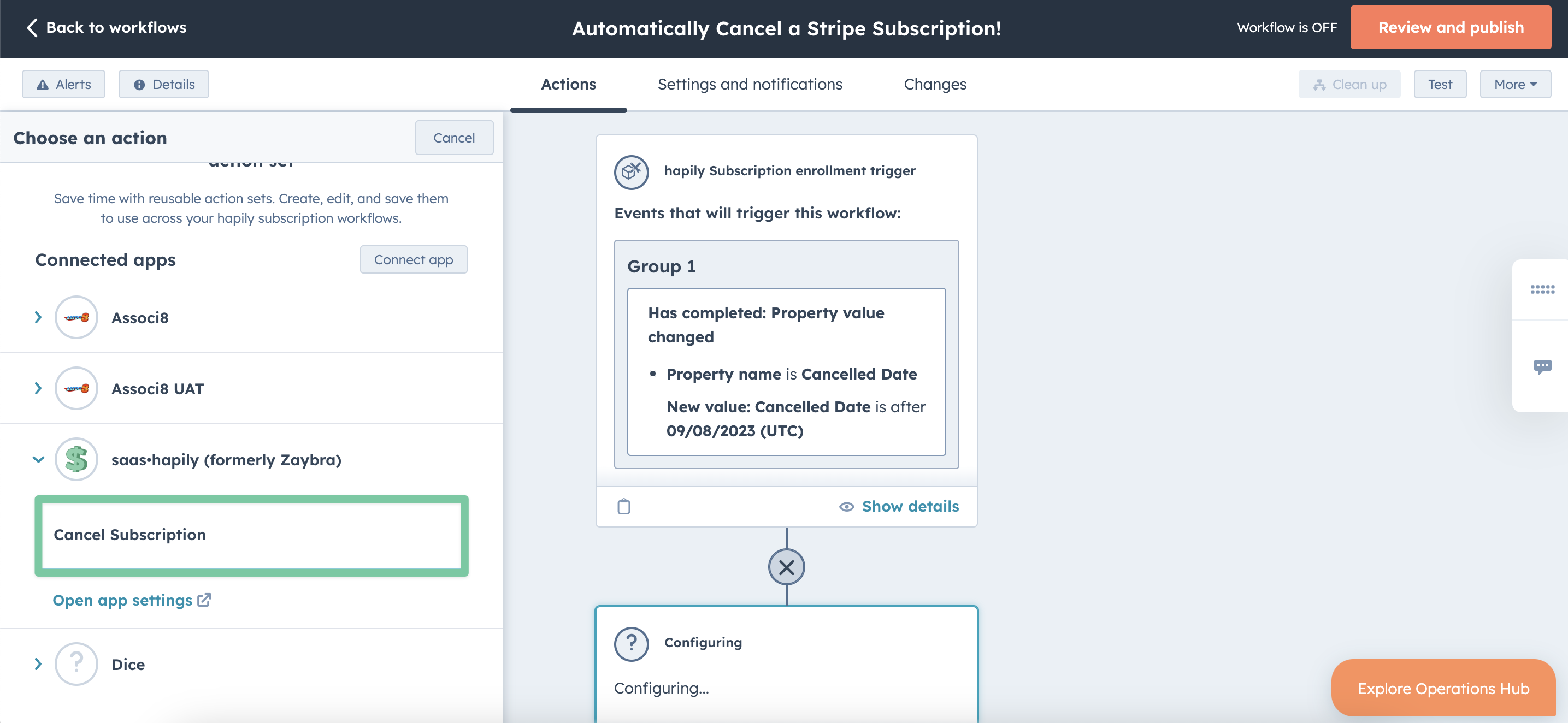Click the clipboard icon under the trigger card
Image resolution: width=1568 pixels, height=723 pixels.
[x=624, y=506]
